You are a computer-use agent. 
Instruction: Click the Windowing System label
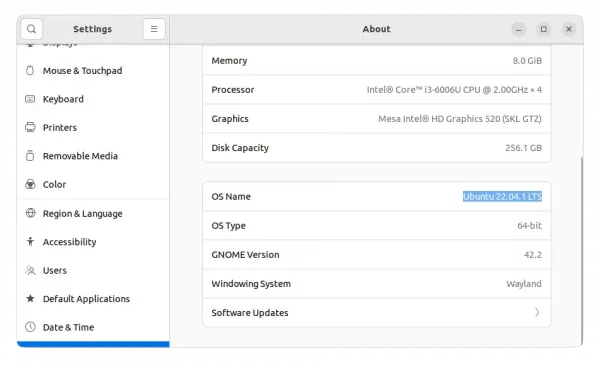(251, 284)
